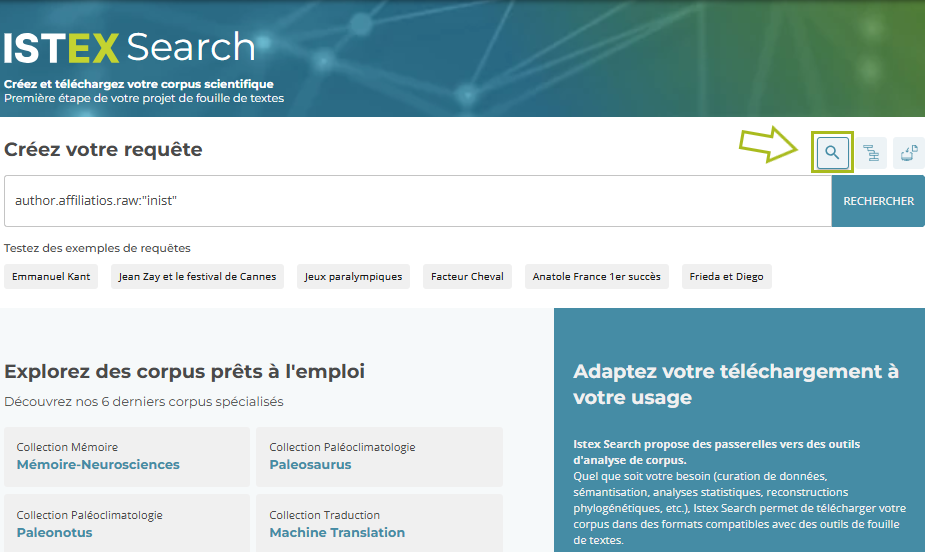Viewport: 925px width, 552px height.
Task: Choose the Jeux paralympiques example query
Action: tap(353, 277)
